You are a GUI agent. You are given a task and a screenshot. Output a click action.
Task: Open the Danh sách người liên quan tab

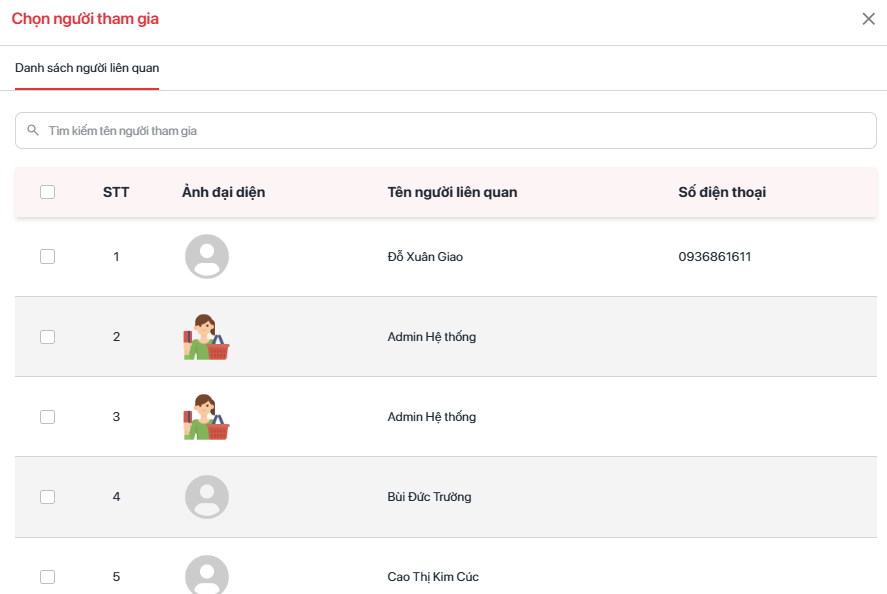click(x=87, y=68)
